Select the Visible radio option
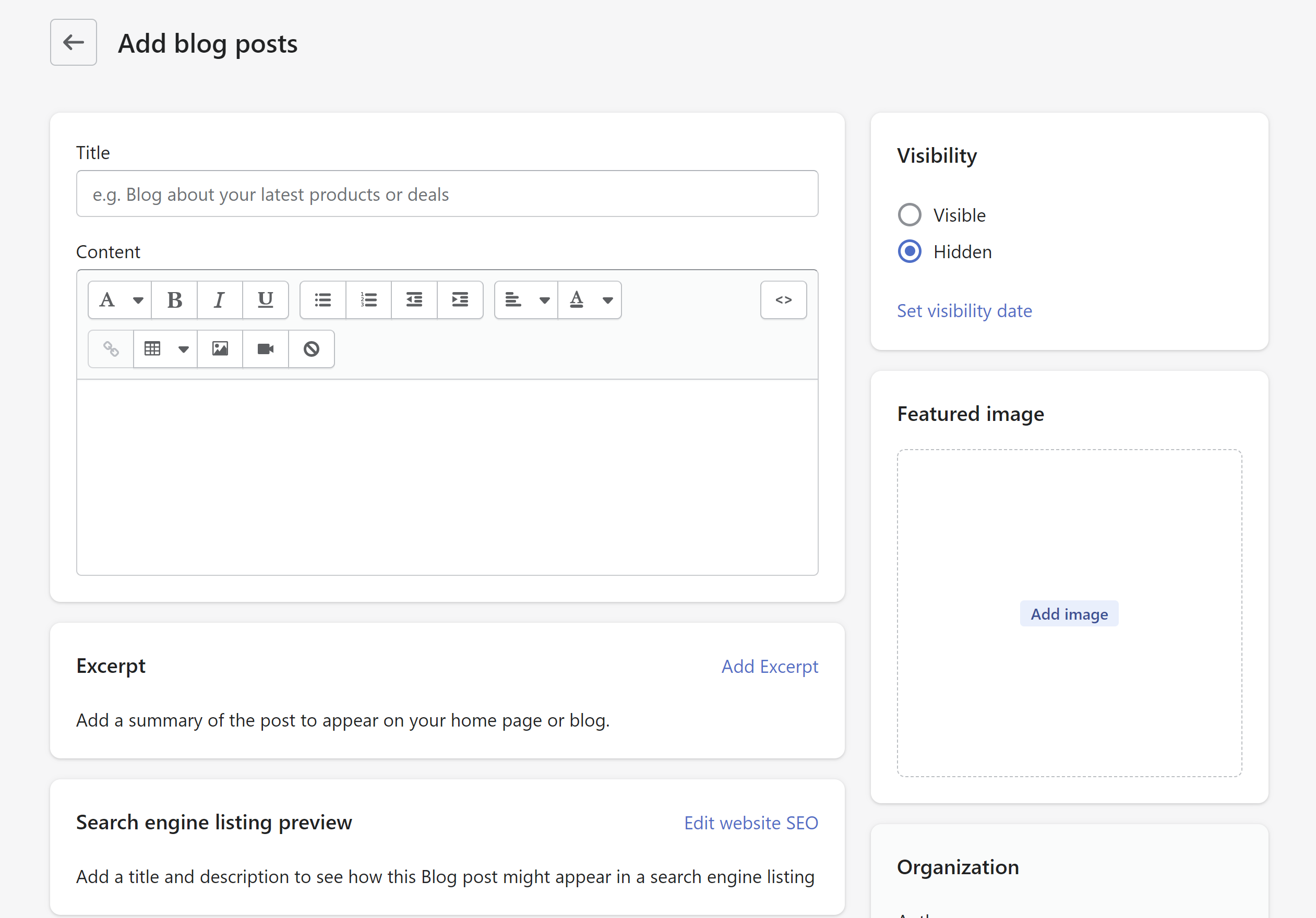The width and height of the screenshot is (1316, 918). [910, 215]
